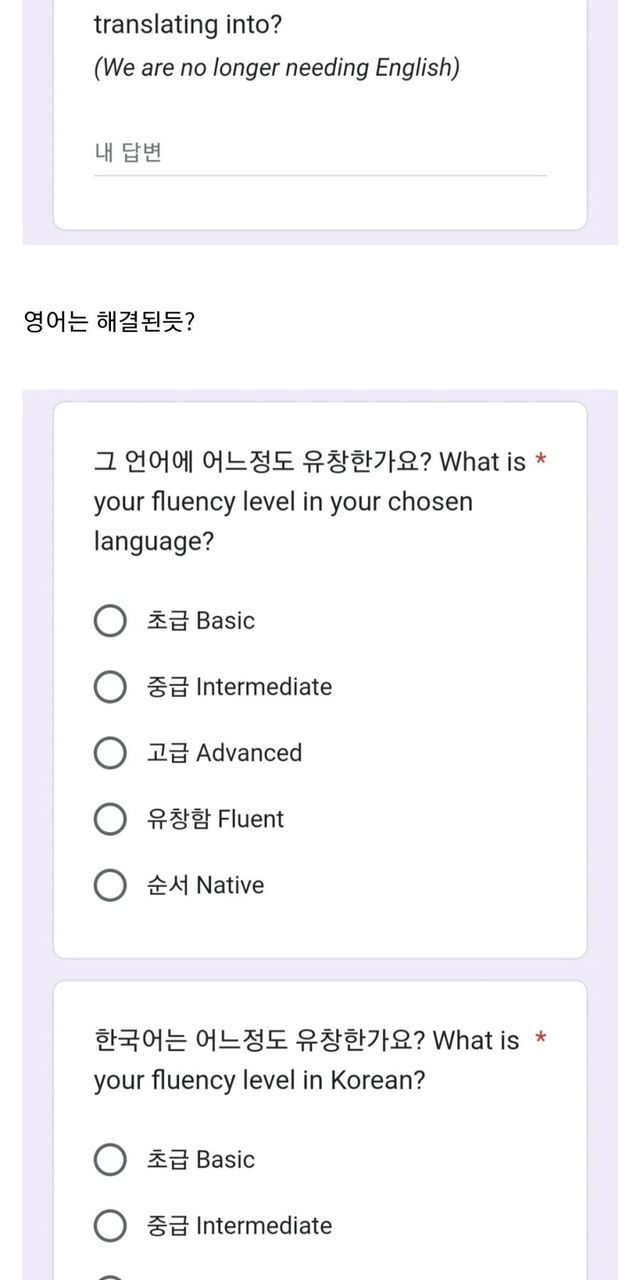Choose the 고급 Advanced radio option
The height and width of the screenshot is (1280, 640).
tap(110, 753)
